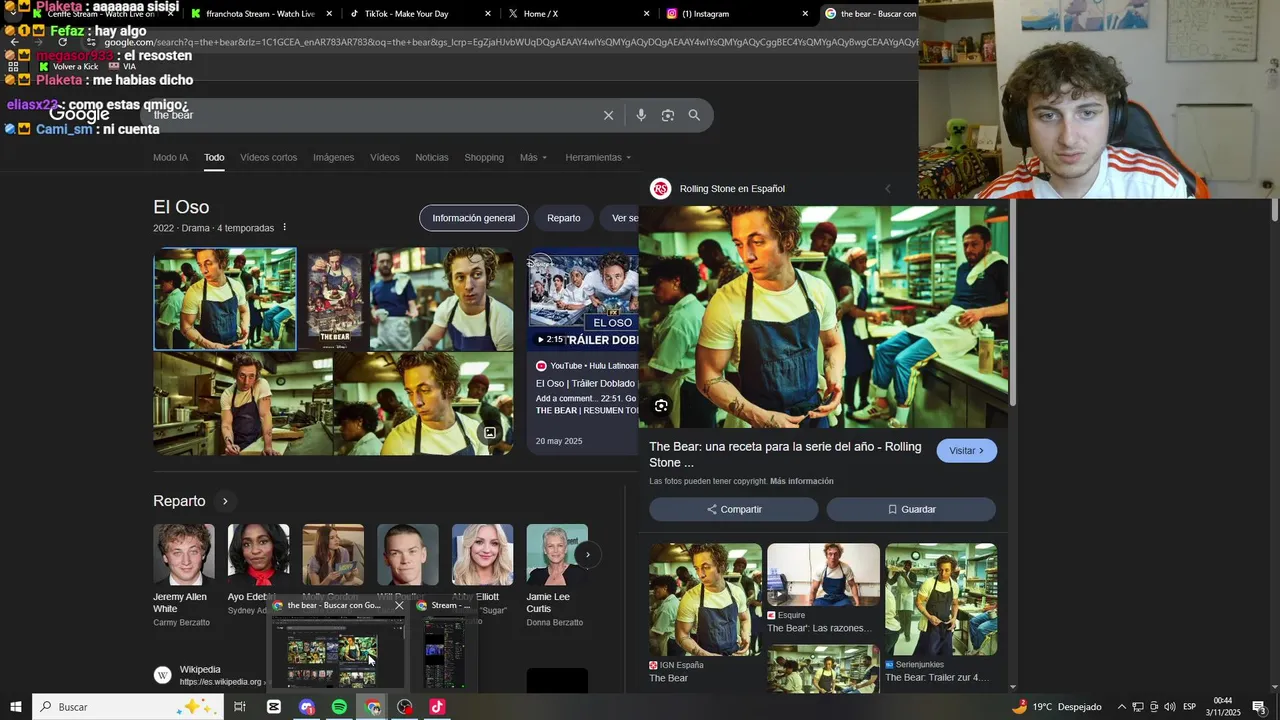Open the Wikipedia result favicon
The image size is (1280, 720).
[x=163, y=675]
